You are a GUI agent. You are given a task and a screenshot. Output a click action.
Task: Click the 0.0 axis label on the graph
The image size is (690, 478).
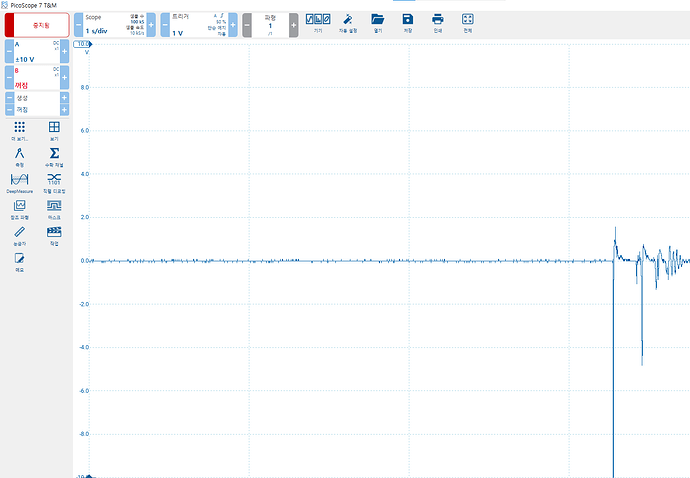[x=84, y=261]
